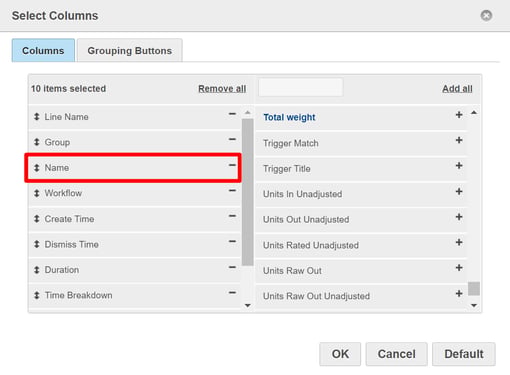Click the minus icon next to Group
510x375 pixels.
tap(232, 139)
